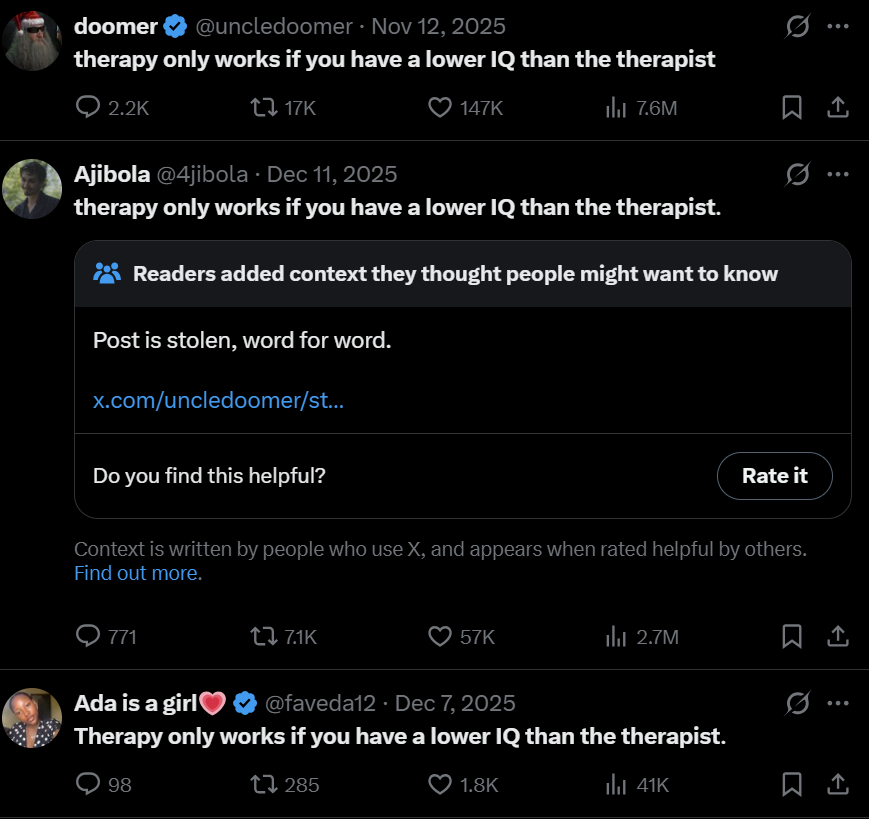Click the Find out more link
Screen dimensions: 869x819
tap(137, 574)
